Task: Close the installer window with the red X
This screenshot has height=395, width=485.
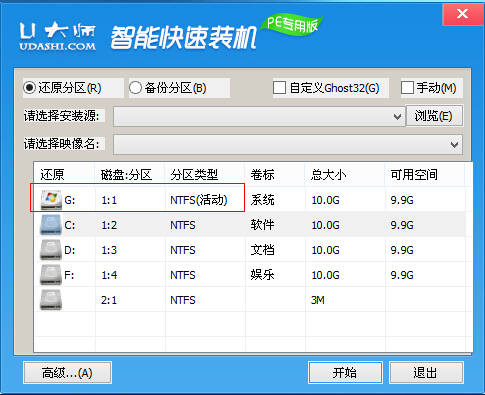Action: tap(463, 14)
